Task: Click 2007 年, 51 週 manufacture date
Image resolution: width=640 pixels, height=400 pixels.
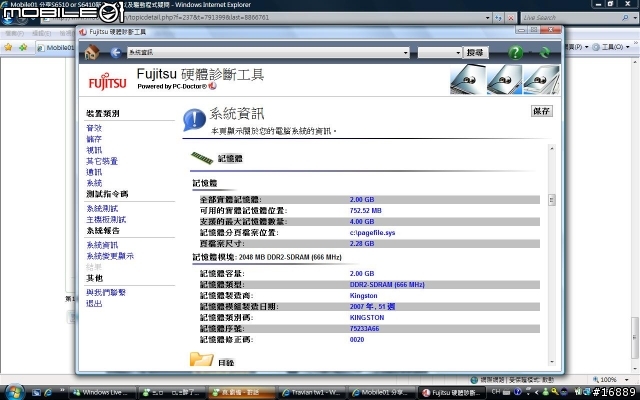Action: [x=372, y=307]
